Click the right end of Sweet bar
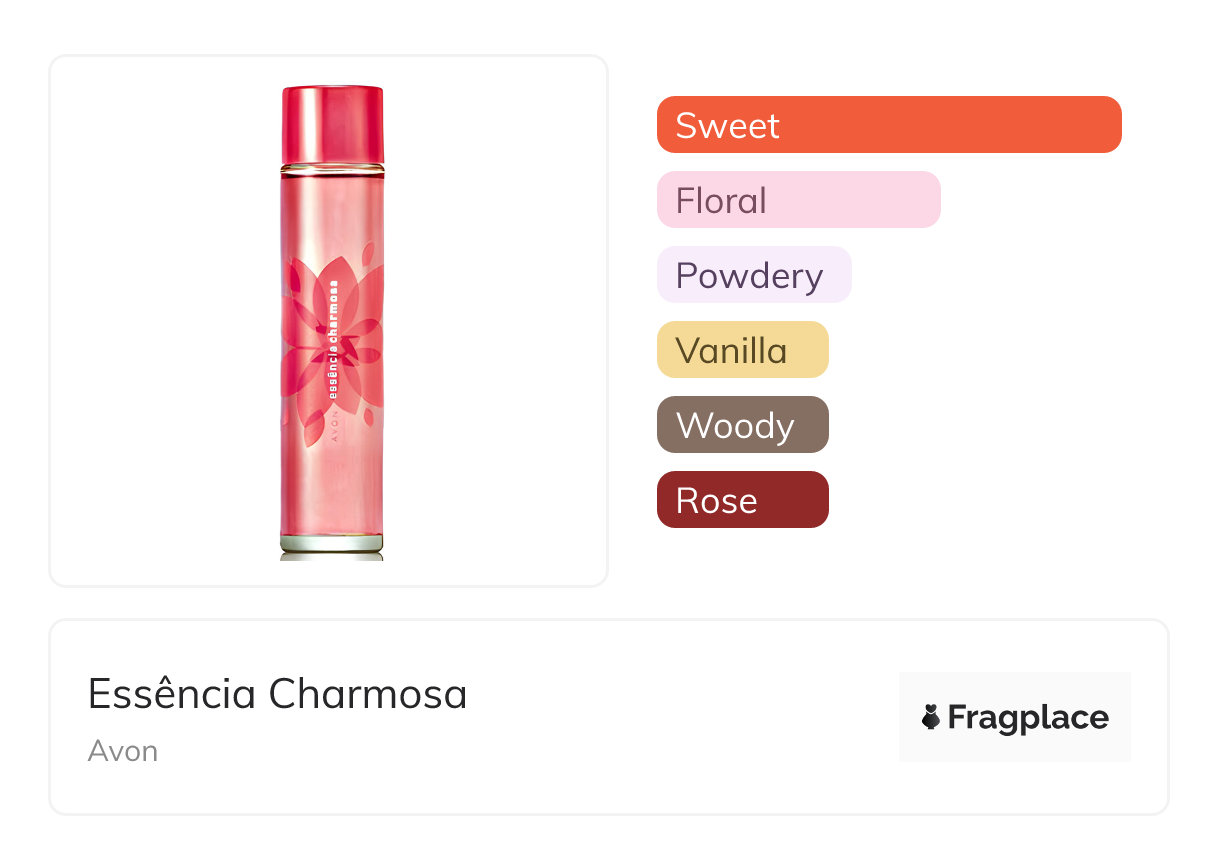The height and width of the screenshot is (864, 1218). (1105, 125)
